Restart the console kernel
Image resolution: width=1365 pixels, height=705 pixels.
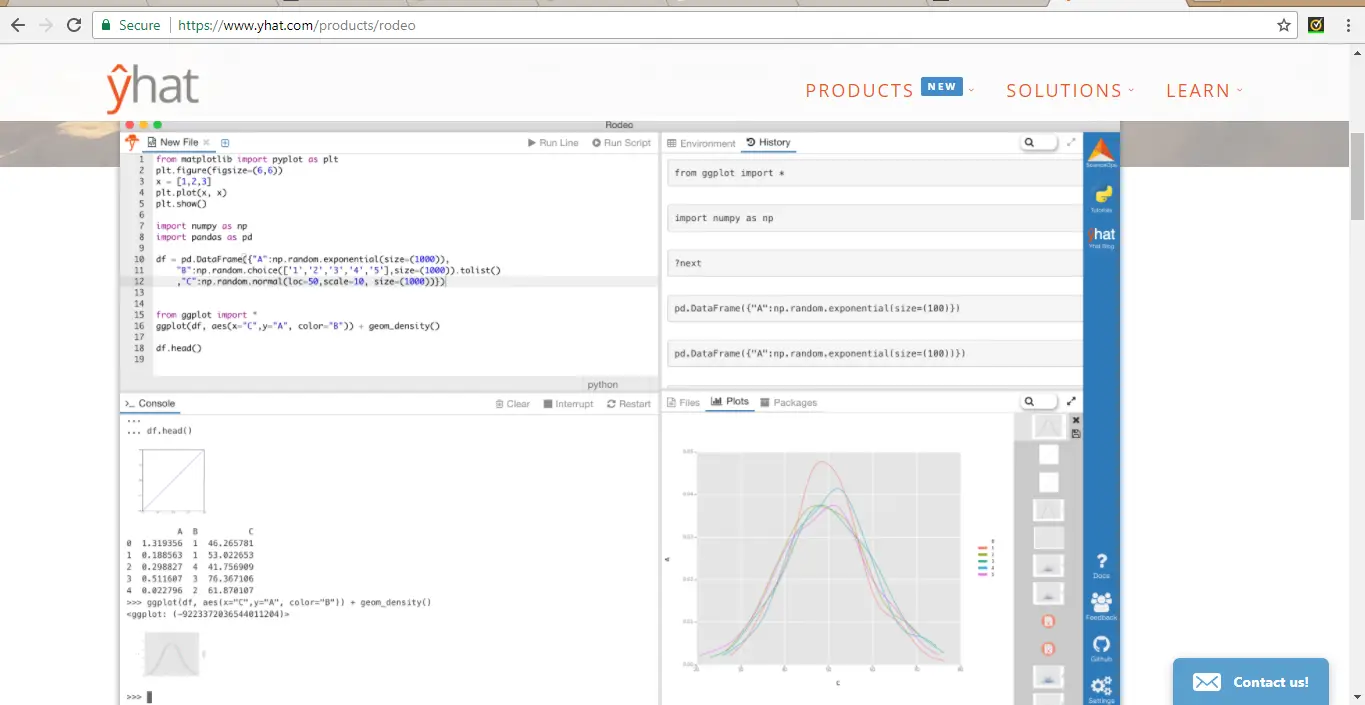[x=629, y=404]
